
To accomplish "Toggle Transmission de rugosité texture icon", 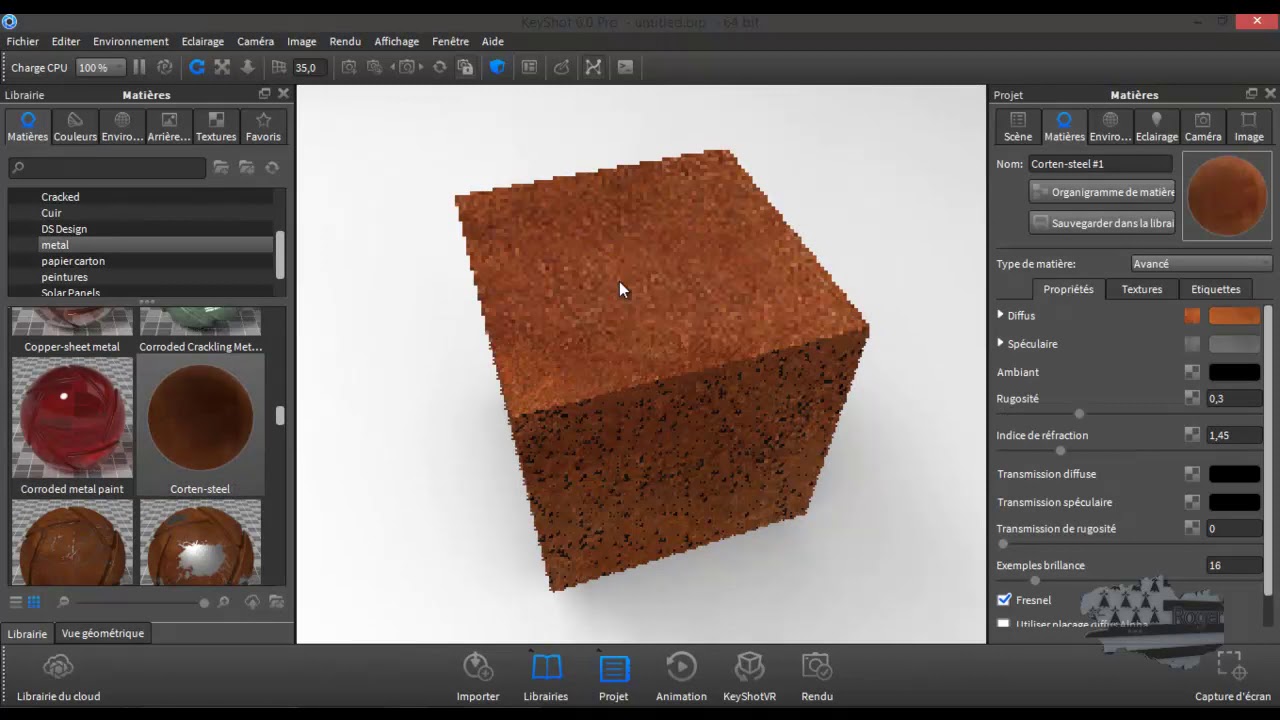I will tap(1192, 528).
